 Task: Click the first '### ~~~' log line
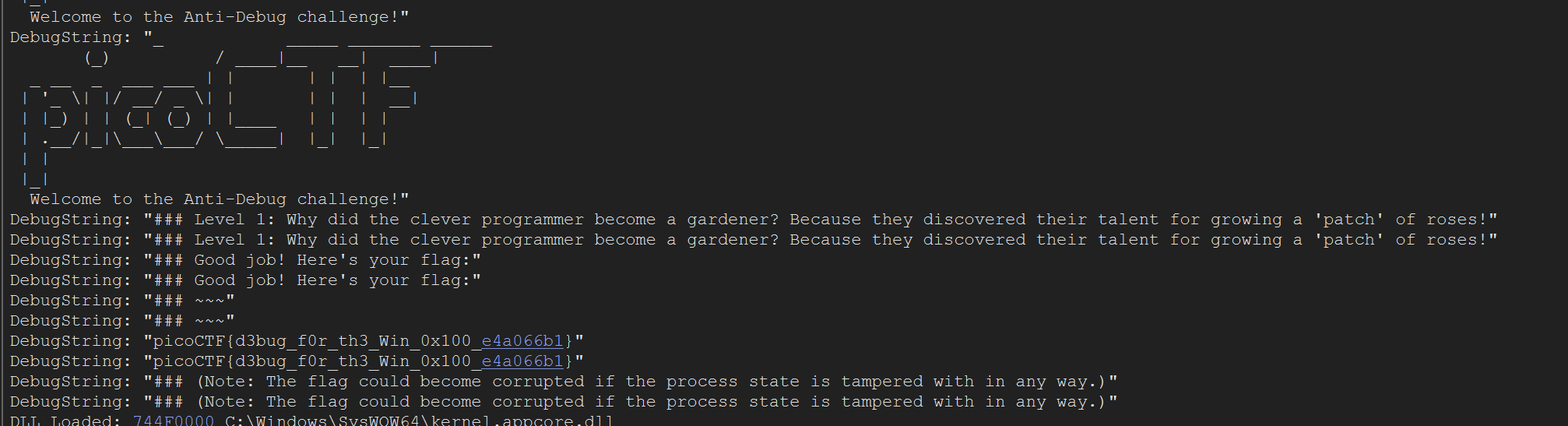pos(122,301)
